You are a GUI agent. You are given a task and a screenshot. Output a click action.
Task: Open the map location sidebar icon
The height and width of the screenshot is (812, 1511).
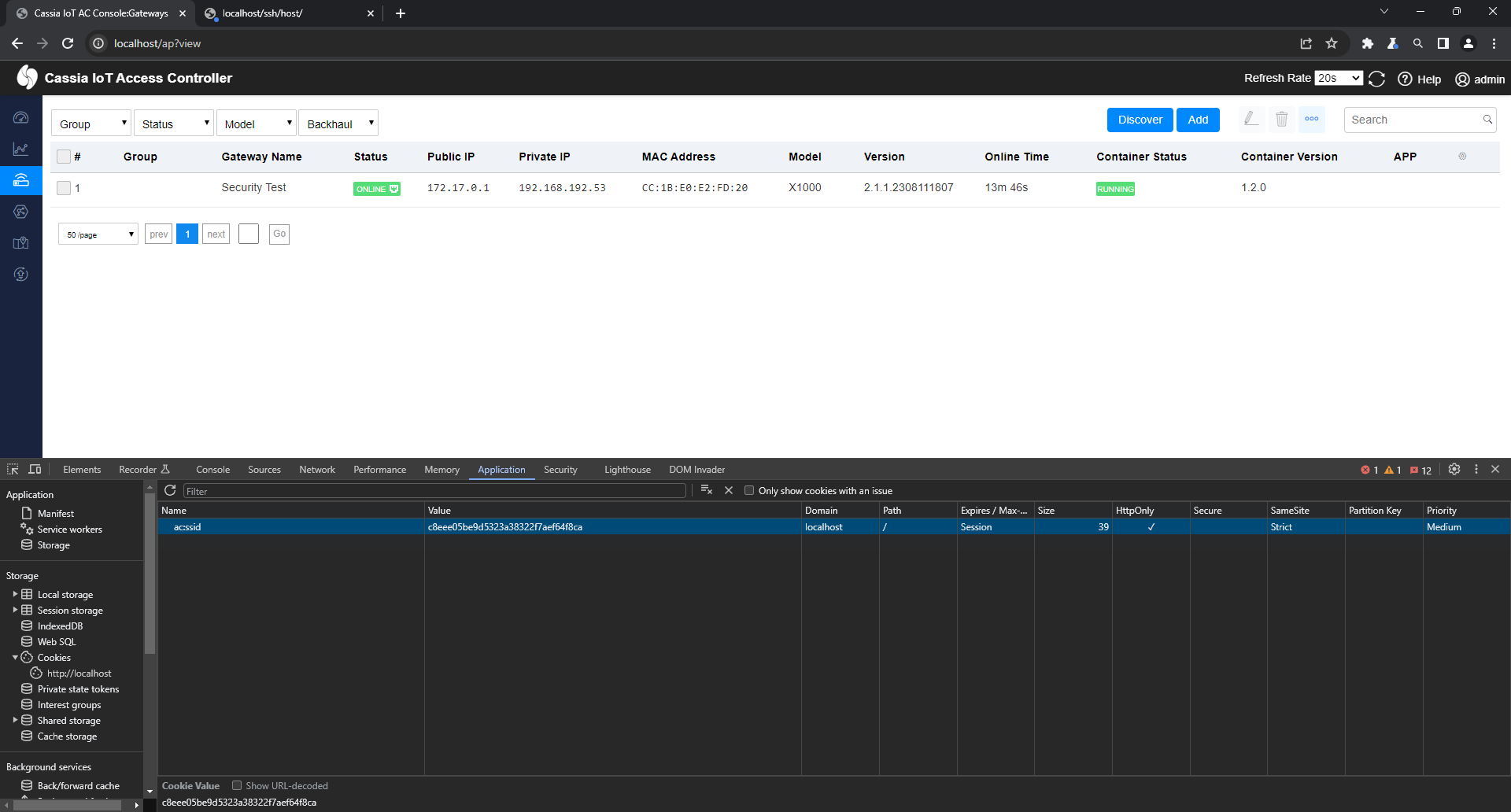[x=21, y=243]
